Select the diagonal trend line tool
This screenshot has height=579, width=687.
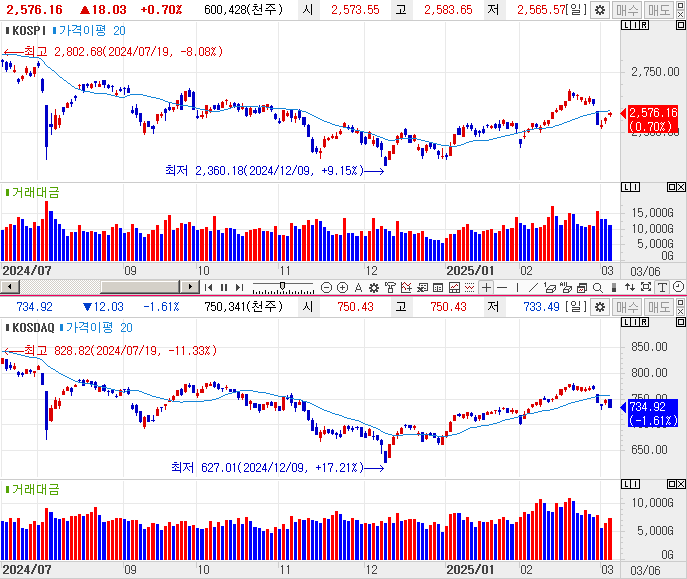533,287
